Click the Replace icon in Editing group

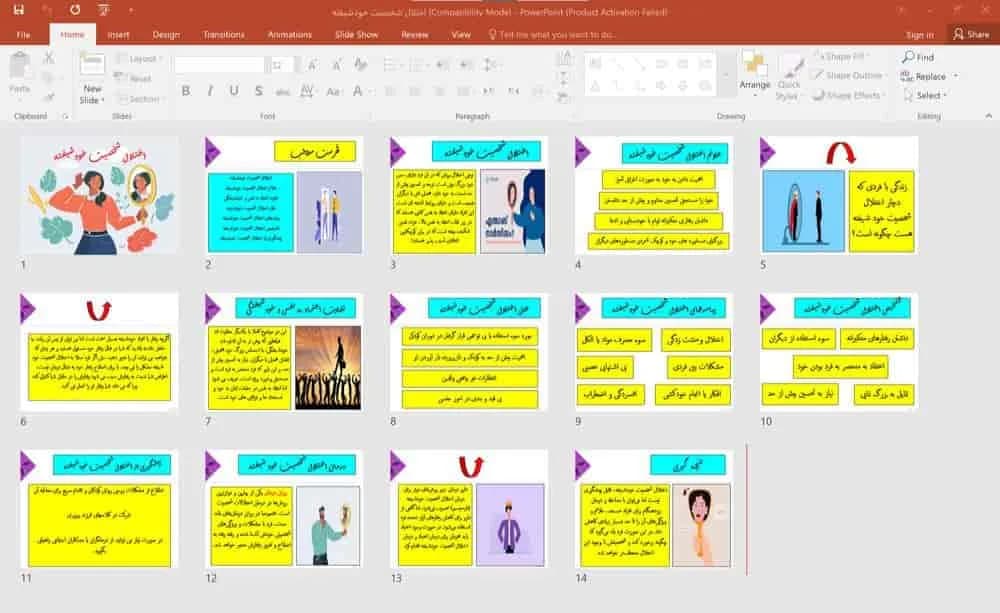(x=907, y=77)
